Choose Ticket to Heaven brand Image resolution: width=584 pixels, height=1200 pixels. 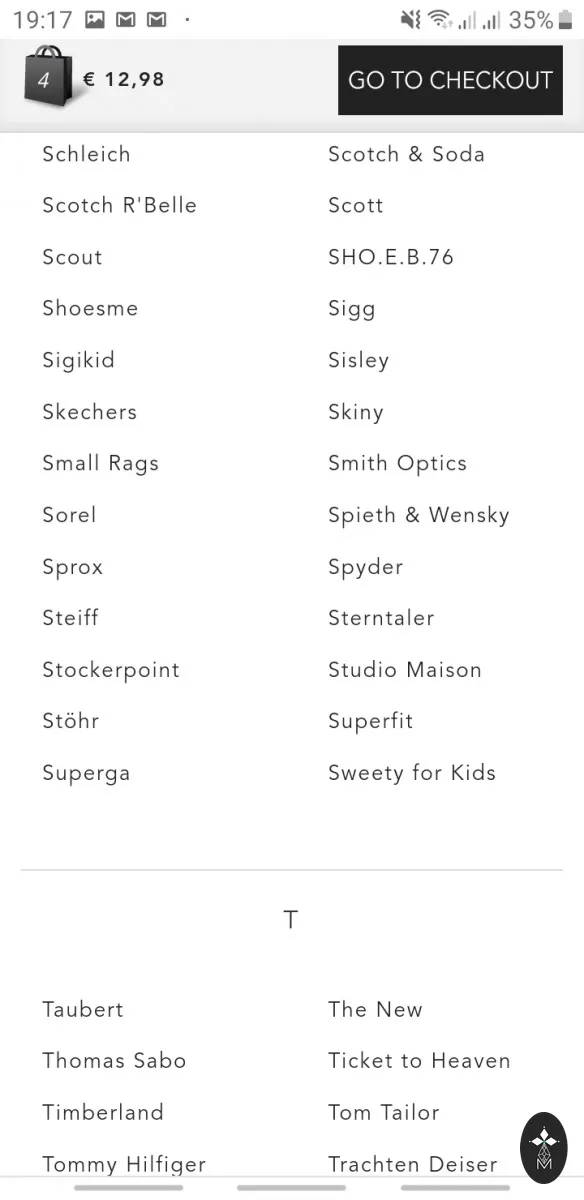click(419, 1061)
